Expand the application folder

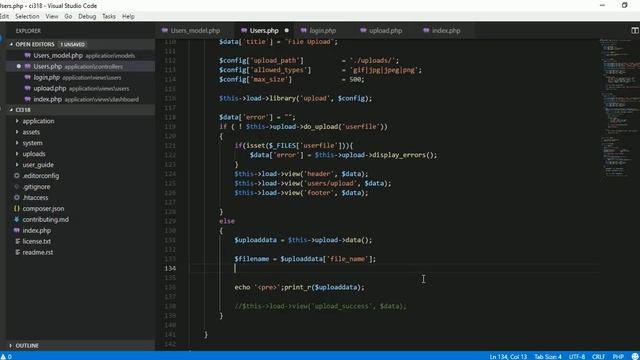38,121
